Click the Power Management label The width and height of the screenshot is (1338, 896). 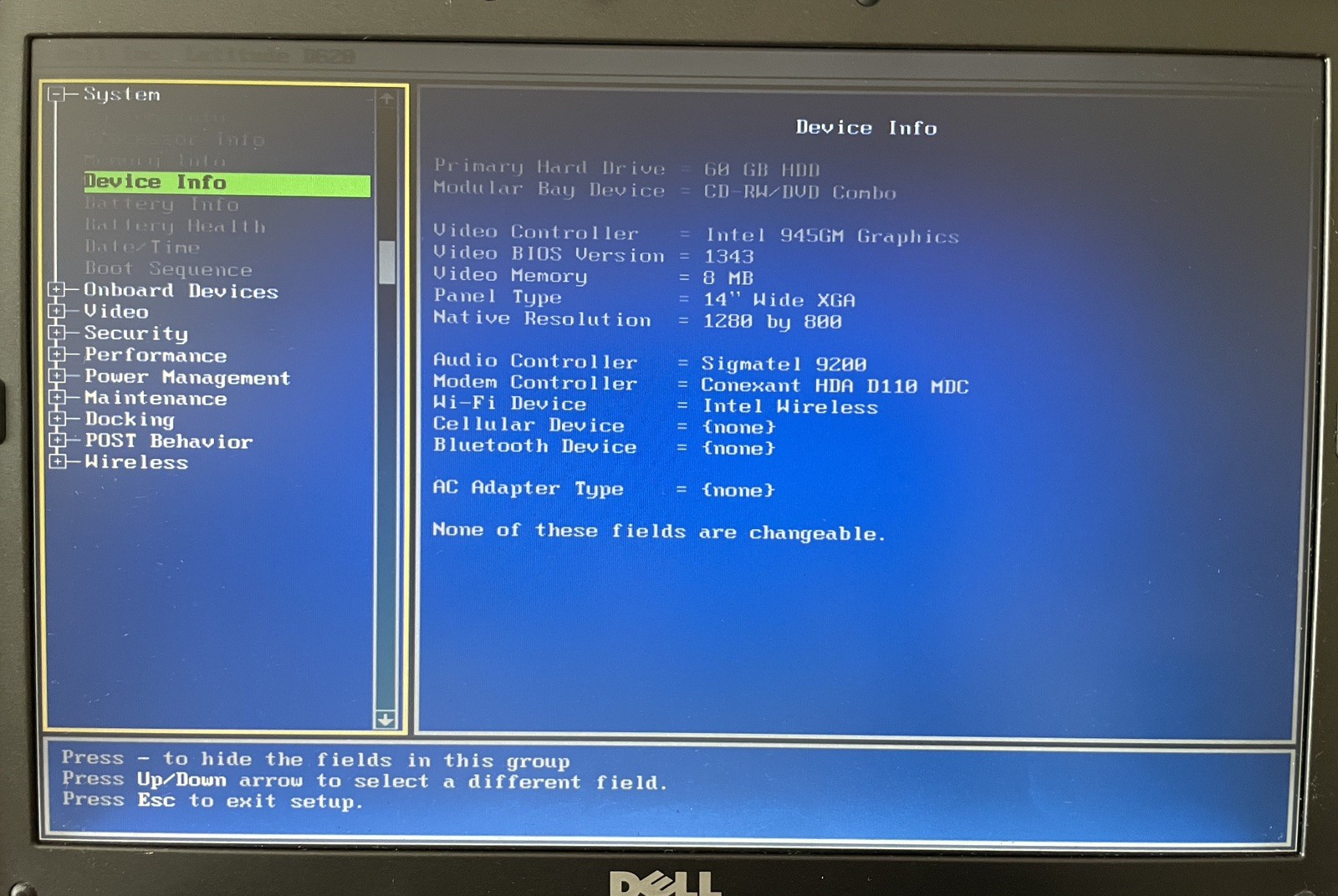[x=187, y=377]
